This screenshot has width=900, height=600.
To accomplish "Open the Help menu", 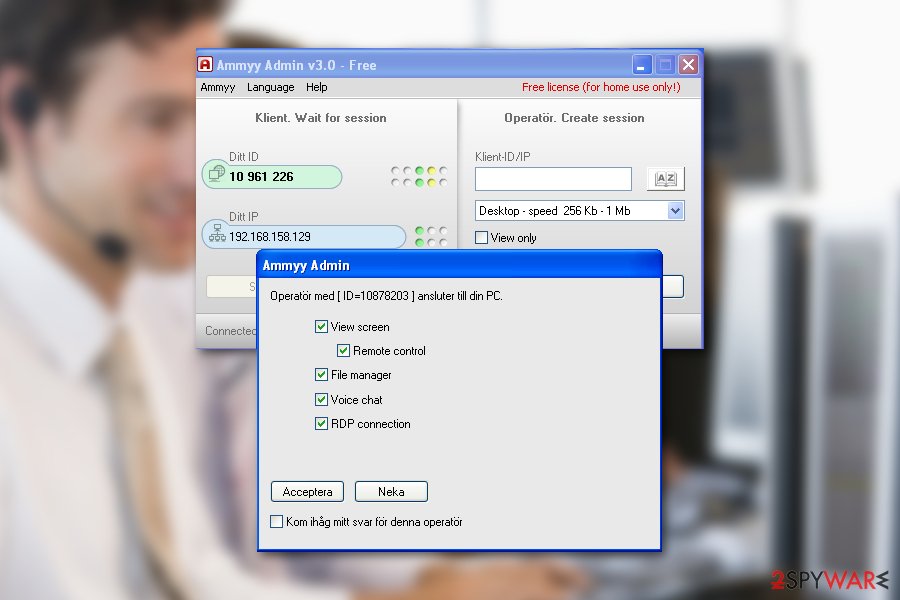I will tap(316, 87).
